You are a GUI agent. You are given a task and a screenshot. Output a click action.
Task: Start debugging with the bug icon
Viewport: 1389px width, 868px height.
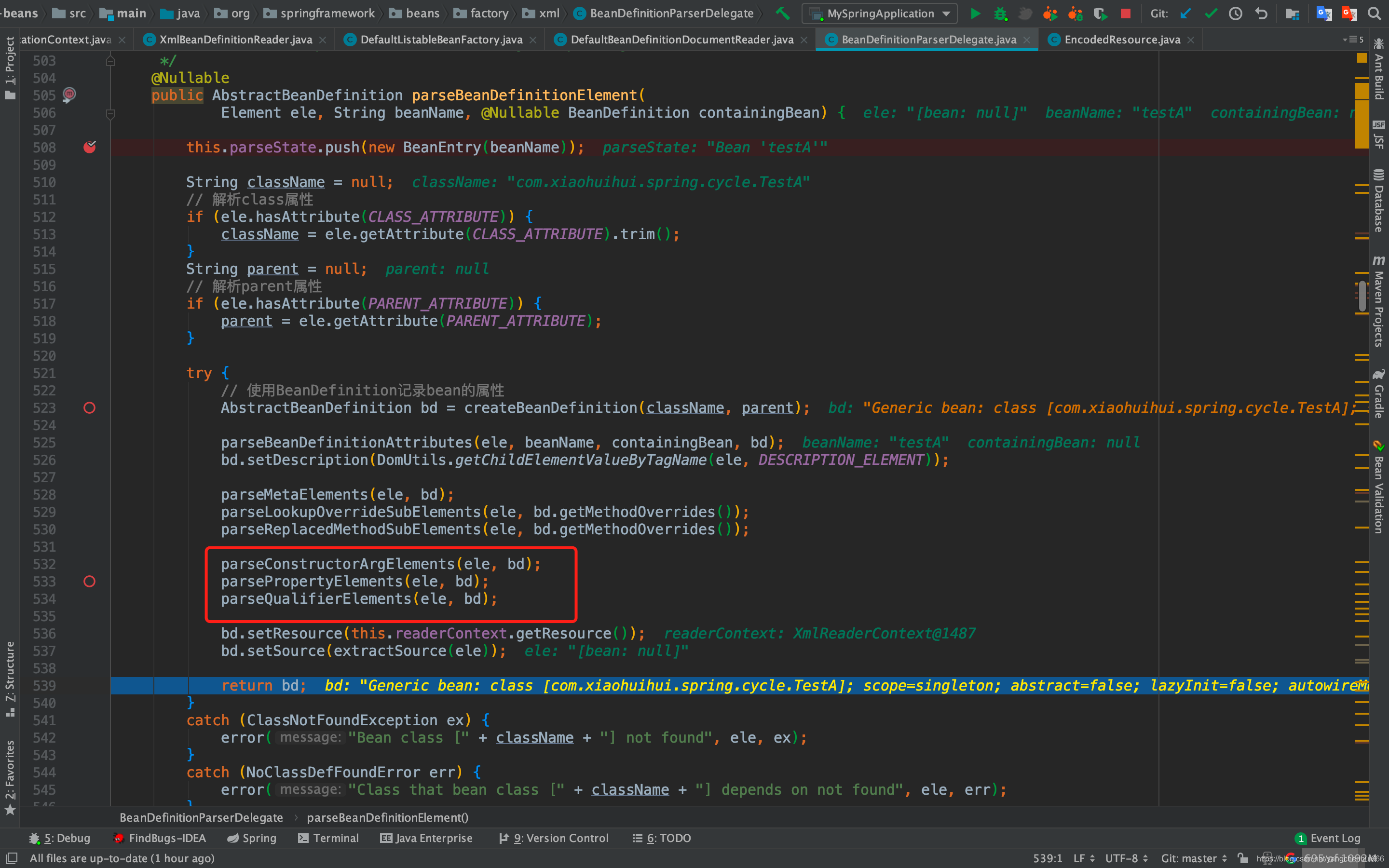click(x=1001, y=13)
